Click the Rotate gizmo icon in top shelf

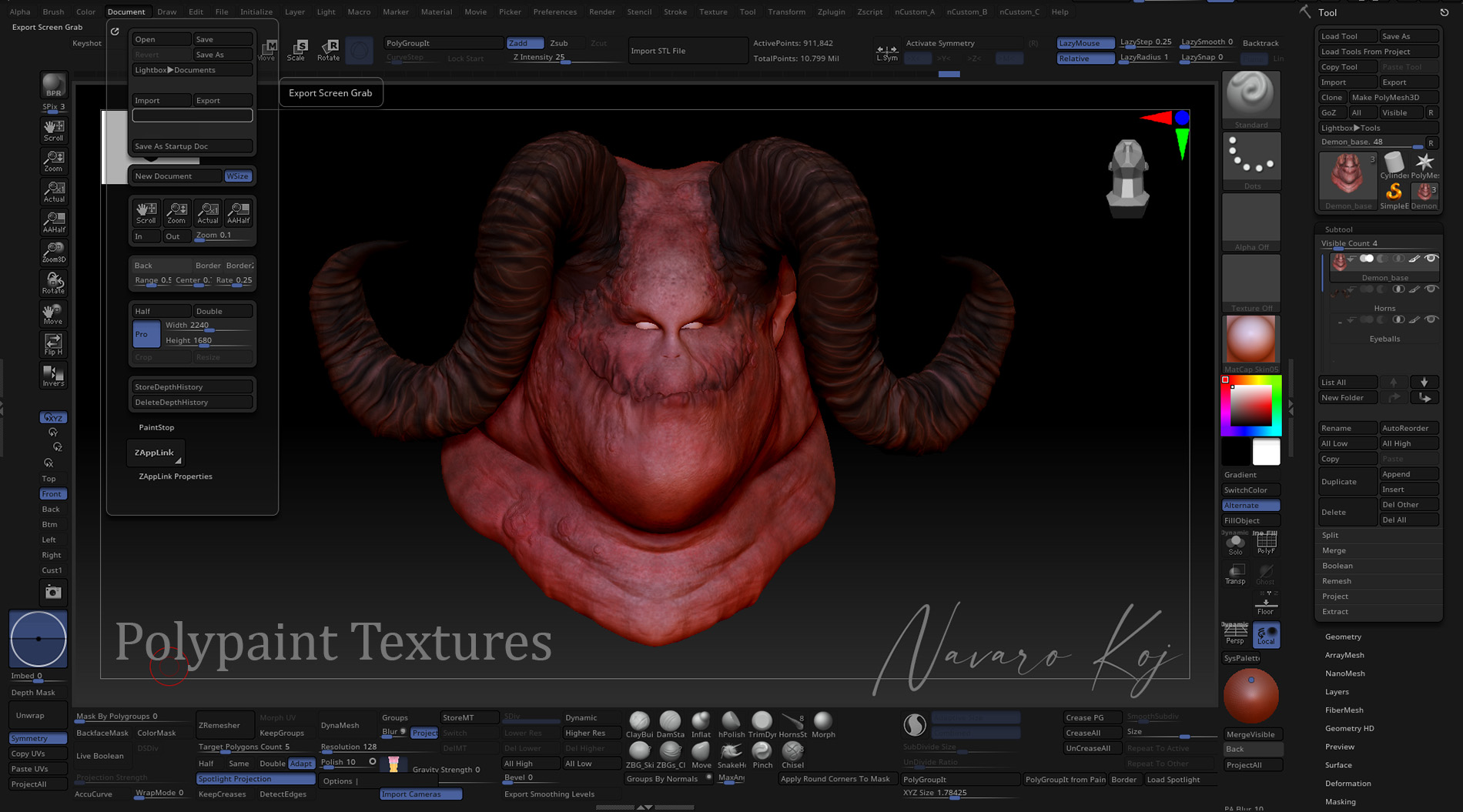tap(329, 50)
